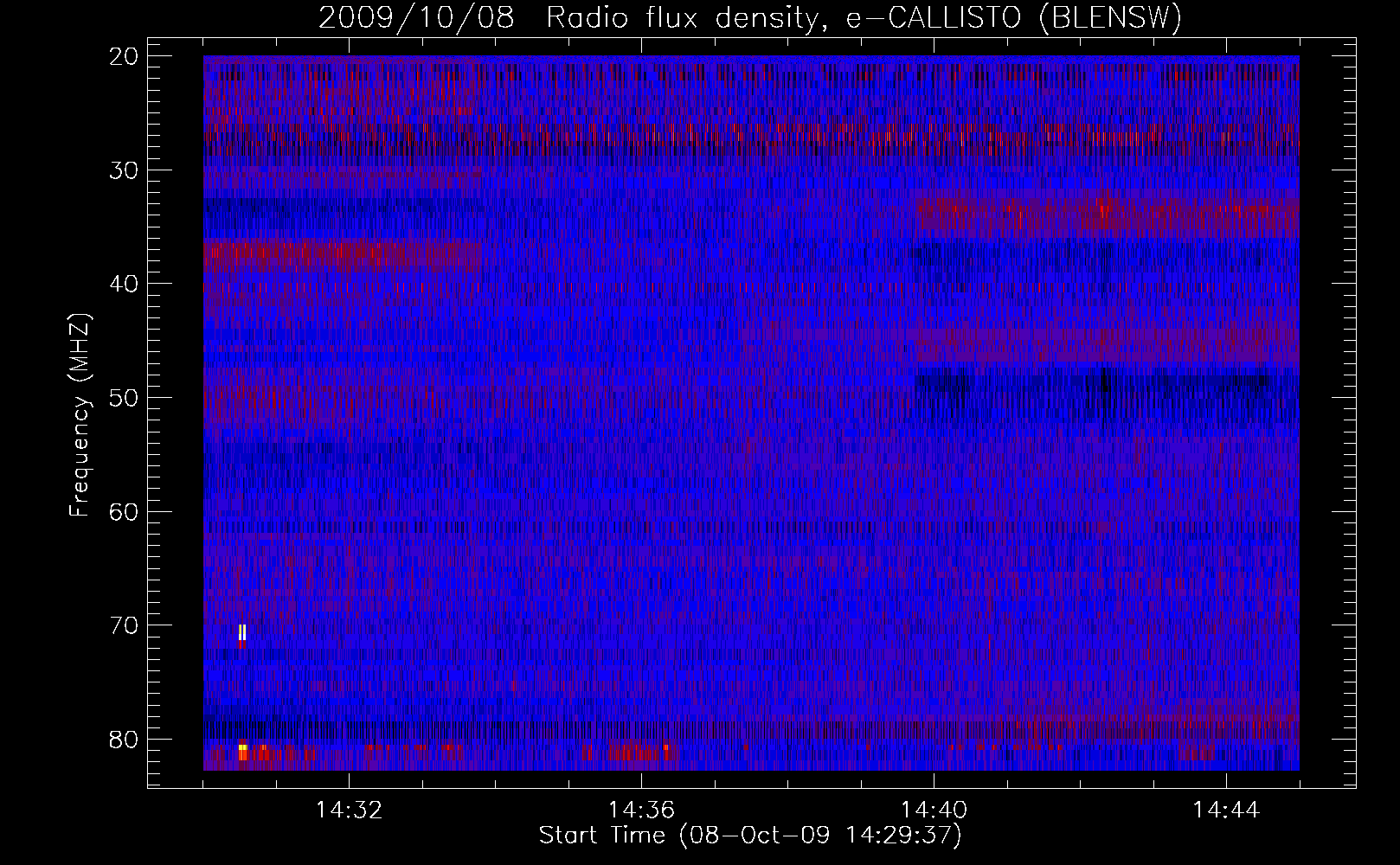Click the 14:40 time axis label

[x=934, y=811]
